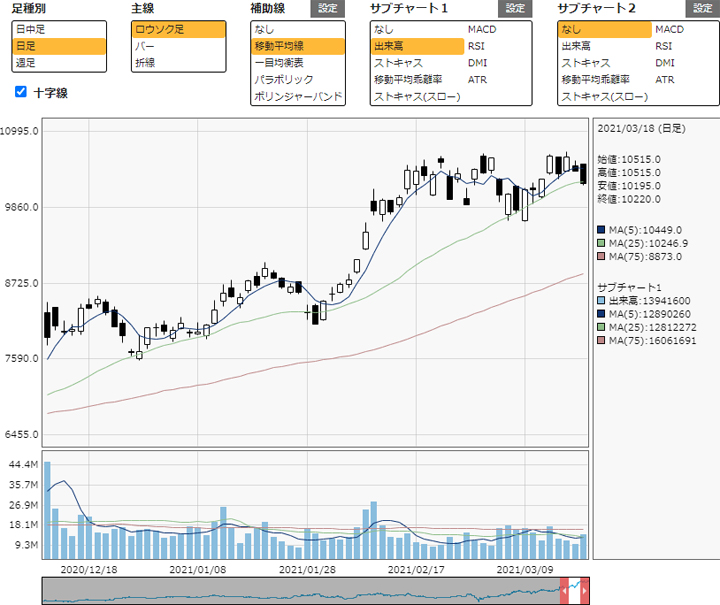Image resolution: width=720 pixels, height=605 pixels.
Task: Click the volume MA(75):16061691 legend swatch
Action: coord(601,340)
